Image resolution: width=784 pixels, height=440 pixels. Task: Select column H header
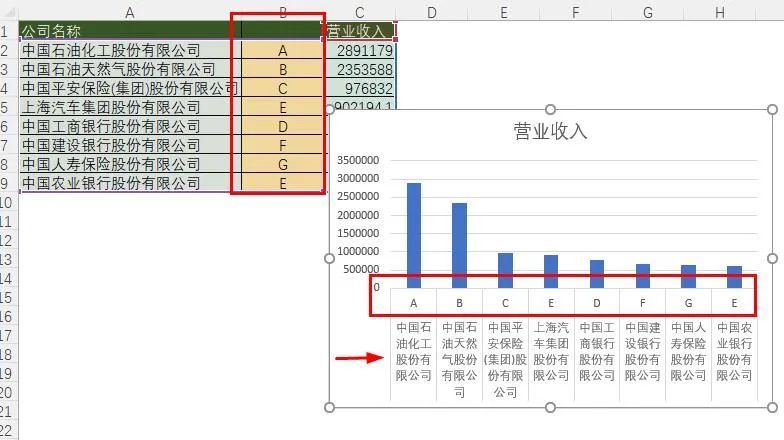pos(720,12)
